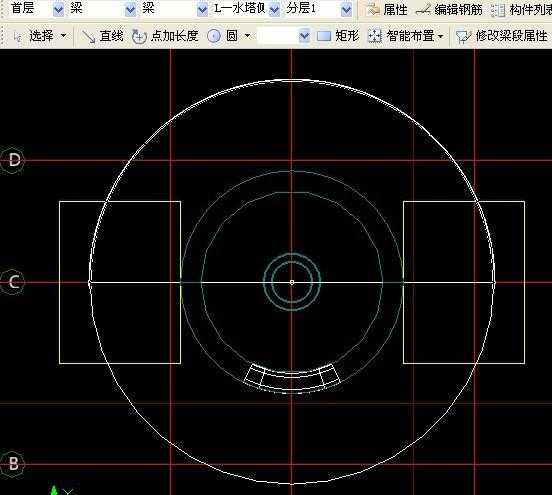Screen dimensions: 552x495
Task: Open the 首层 floor dropdown
Action: pos(58,10)
